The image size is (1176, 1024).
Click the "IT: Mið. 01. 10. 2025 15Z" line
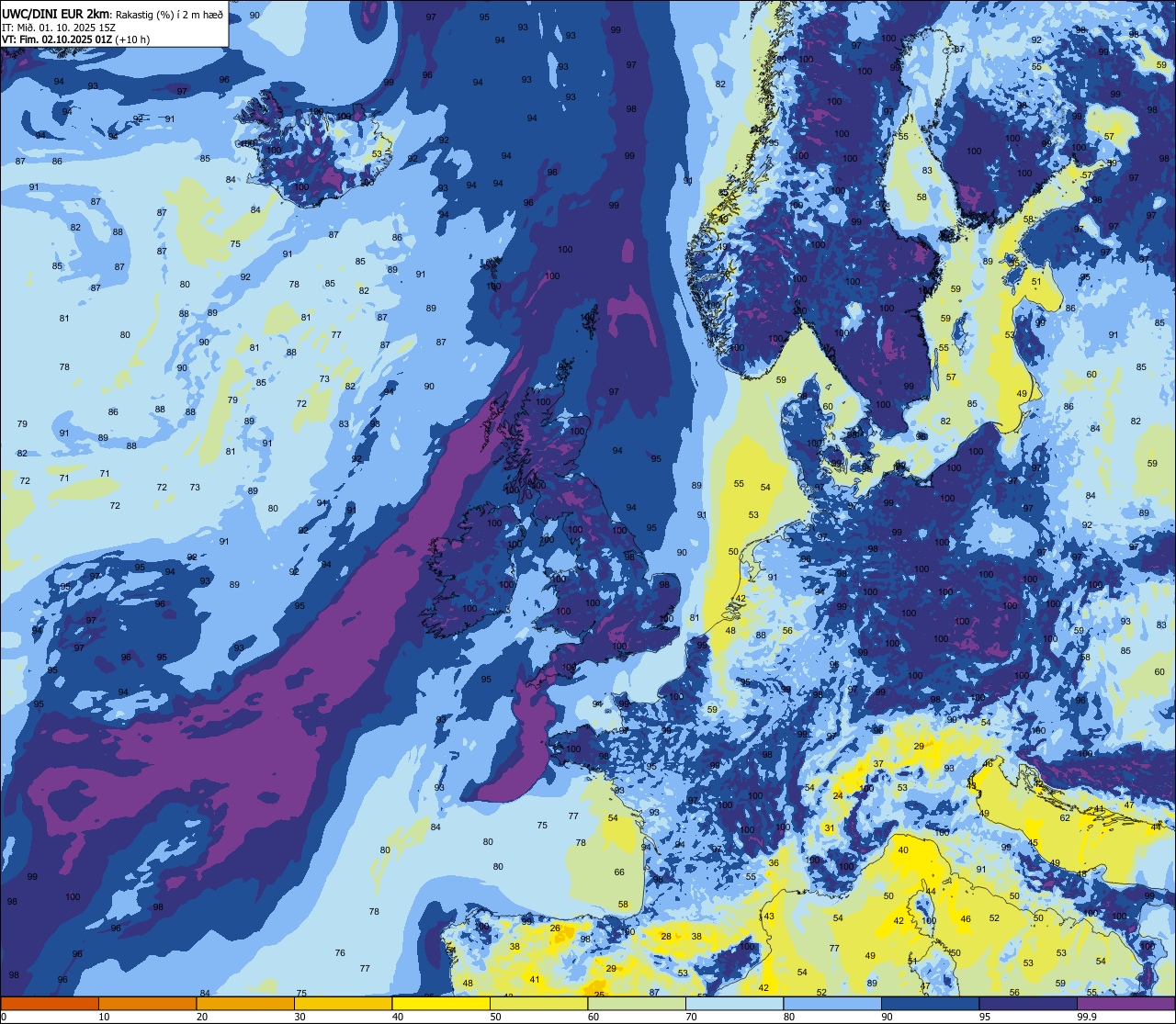pyautogui.click(x=59, y=27)
